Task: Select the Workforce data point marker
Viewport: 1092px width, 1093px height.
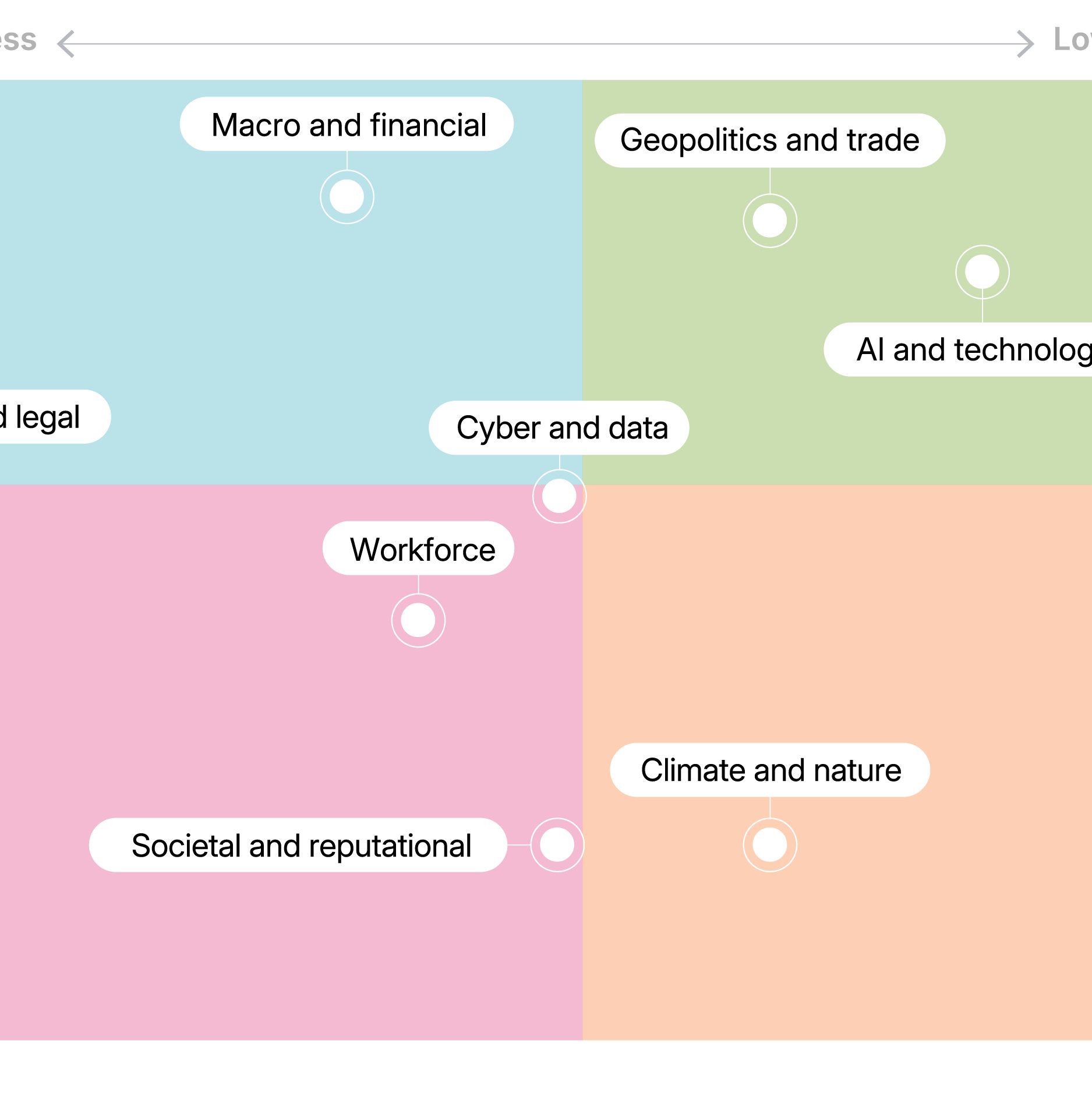Action: (418, 620)
